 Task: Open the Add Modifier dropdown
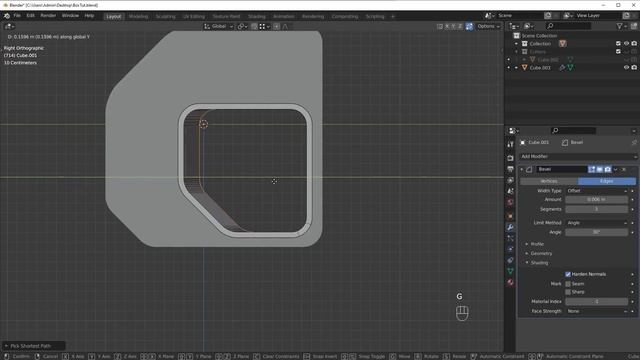578,157
